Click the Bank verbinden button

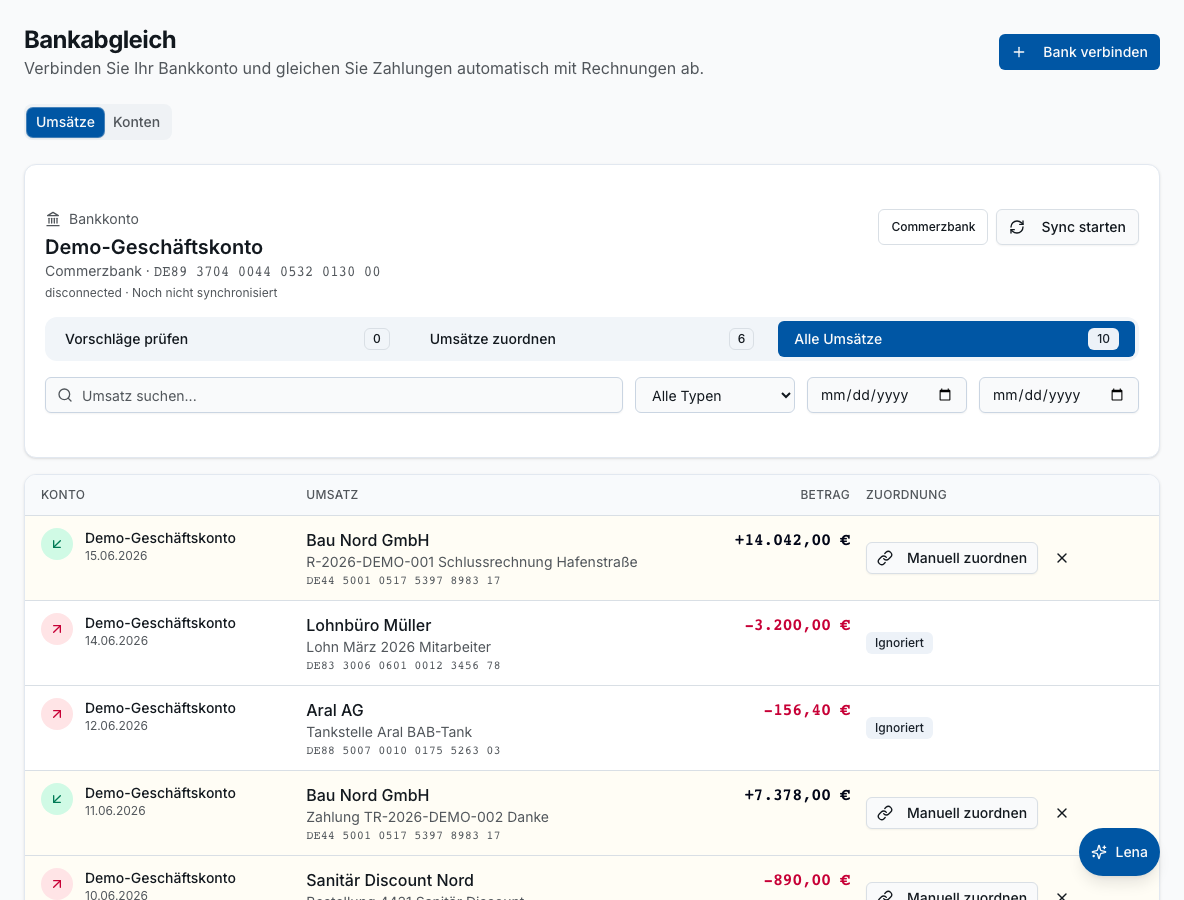[1079, 52]
